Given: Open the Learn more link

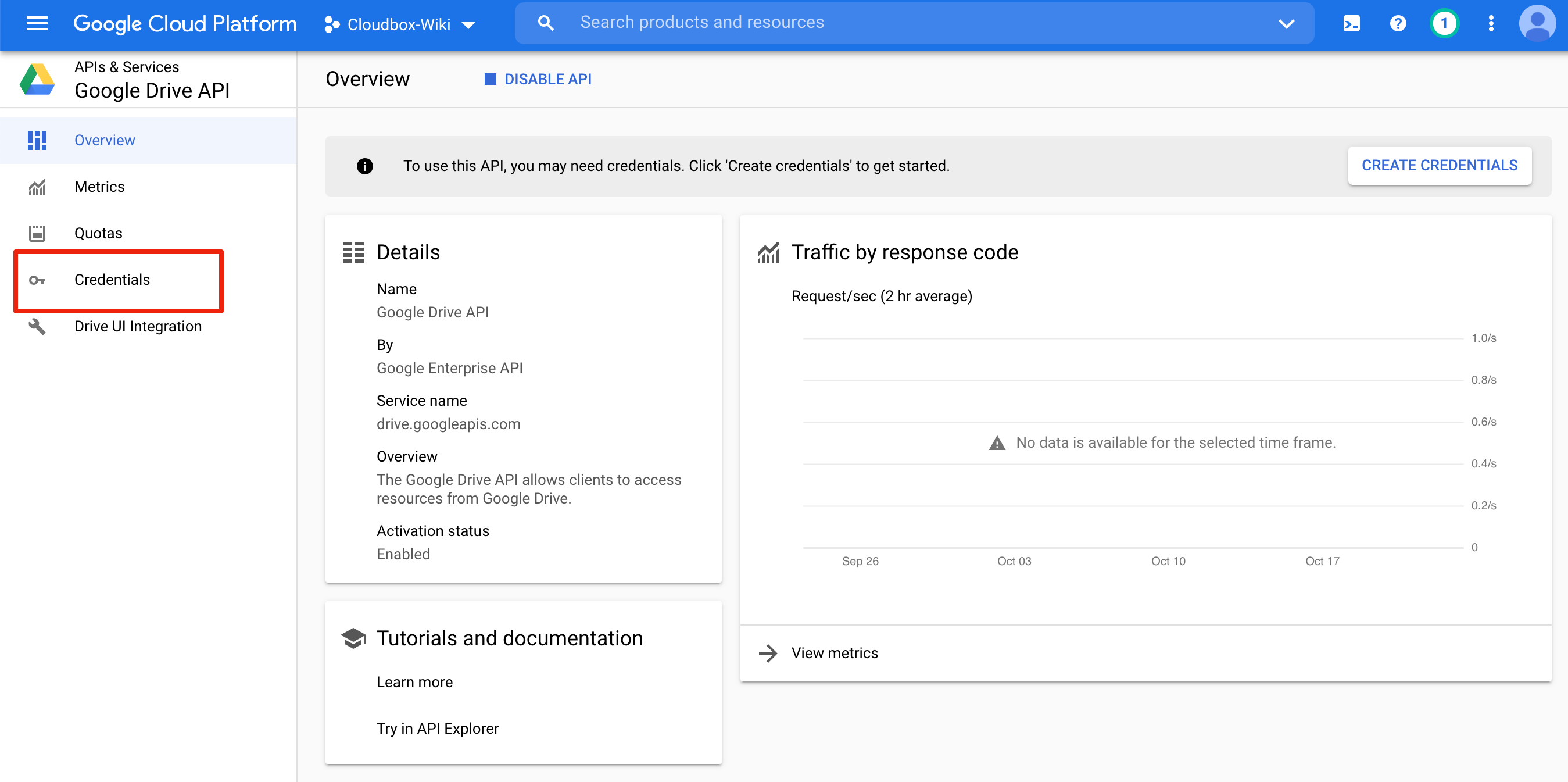Looking at the screenshot, I should [x=414, y=683].
